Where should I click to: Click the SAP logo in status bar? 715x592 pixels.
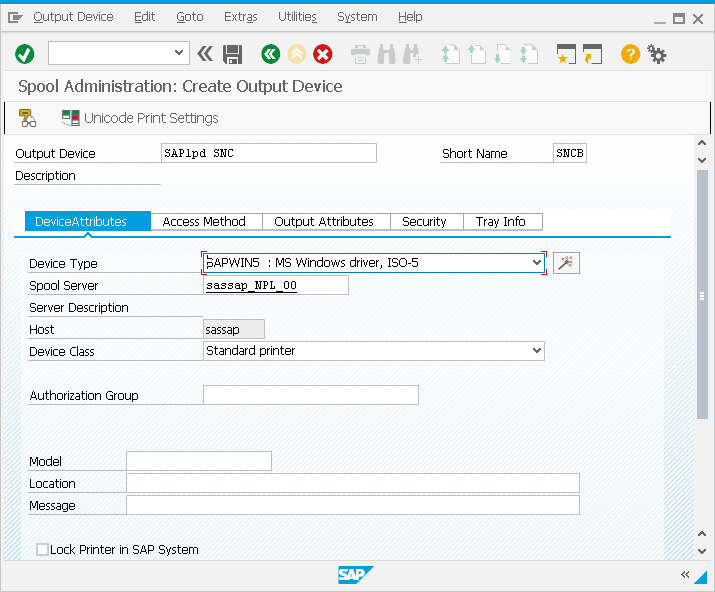[356, 575]
